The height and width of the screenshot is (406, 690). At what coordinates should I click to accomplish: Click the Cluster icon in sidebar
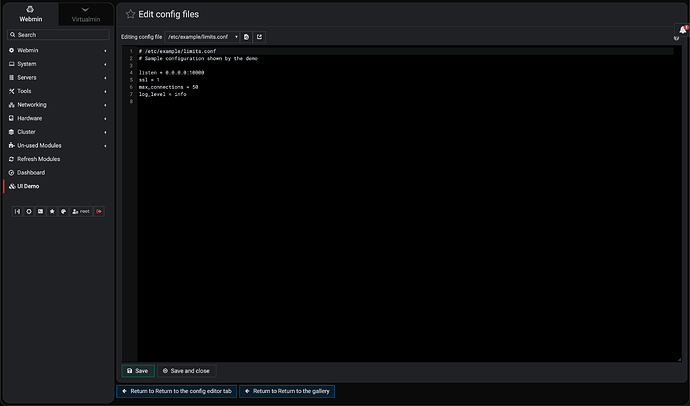[x=11, y=132]
